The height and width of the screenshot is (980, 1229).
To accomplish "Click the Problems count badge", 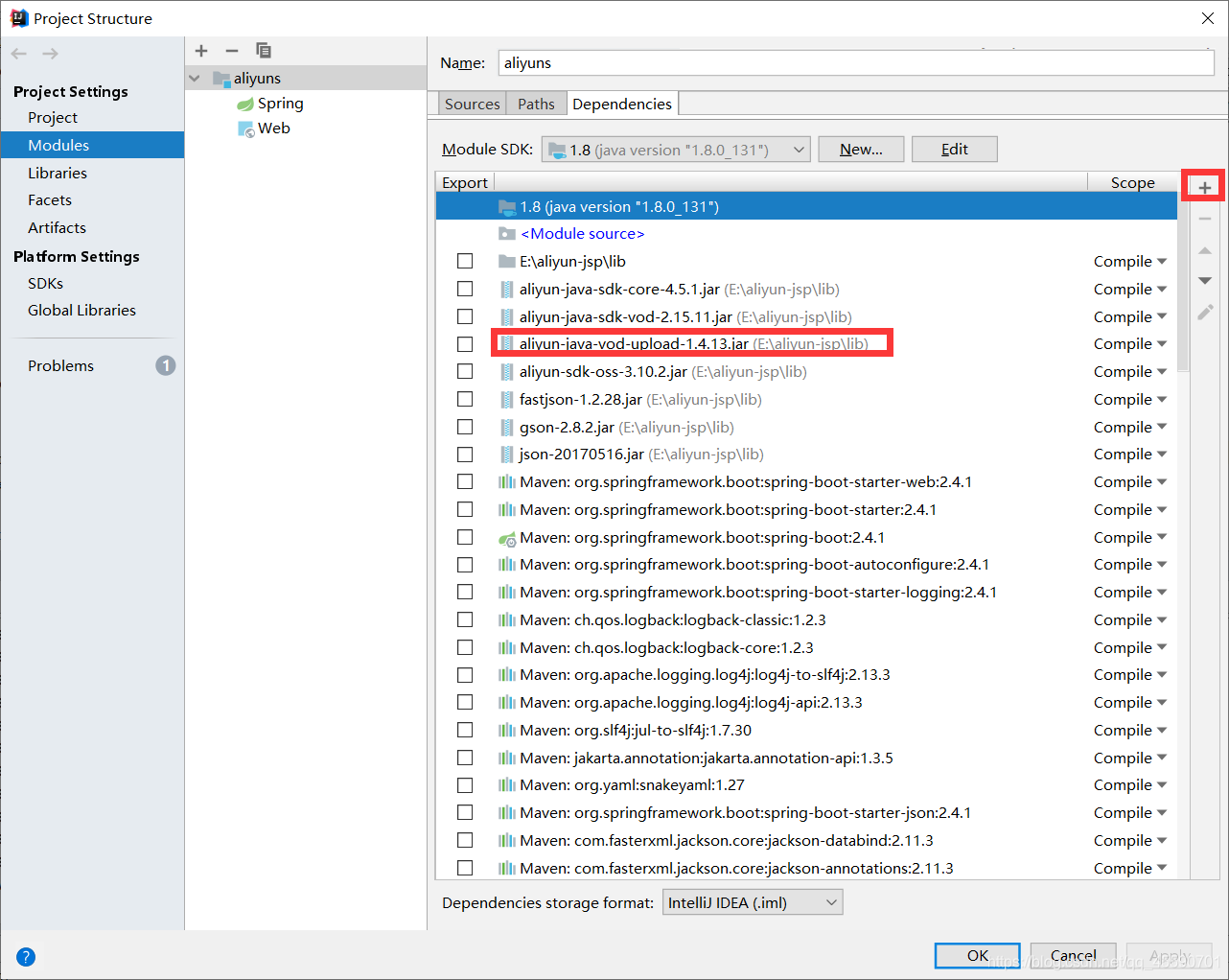I will (x=166, y=365).
